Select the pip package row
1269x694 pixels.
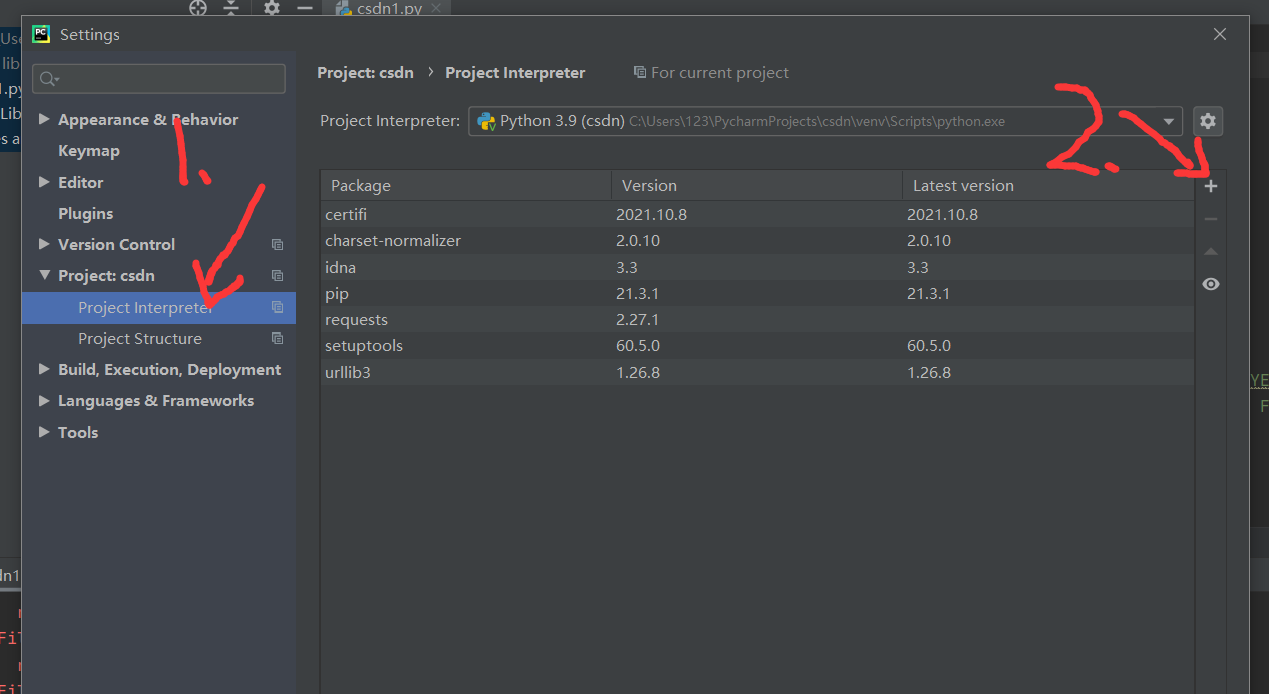(757, 293)
